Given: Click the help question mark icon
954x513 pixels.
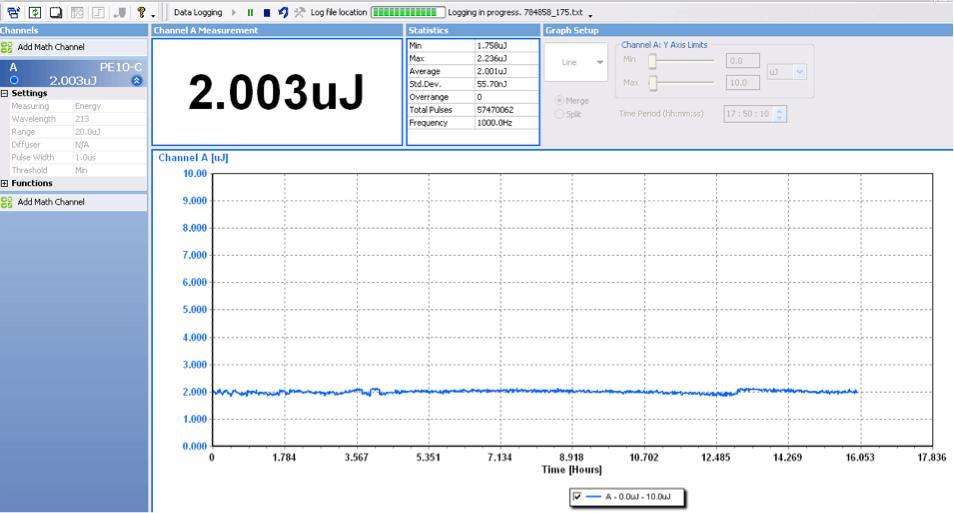Looking at the screenshot, I should [x=141, y=12].
